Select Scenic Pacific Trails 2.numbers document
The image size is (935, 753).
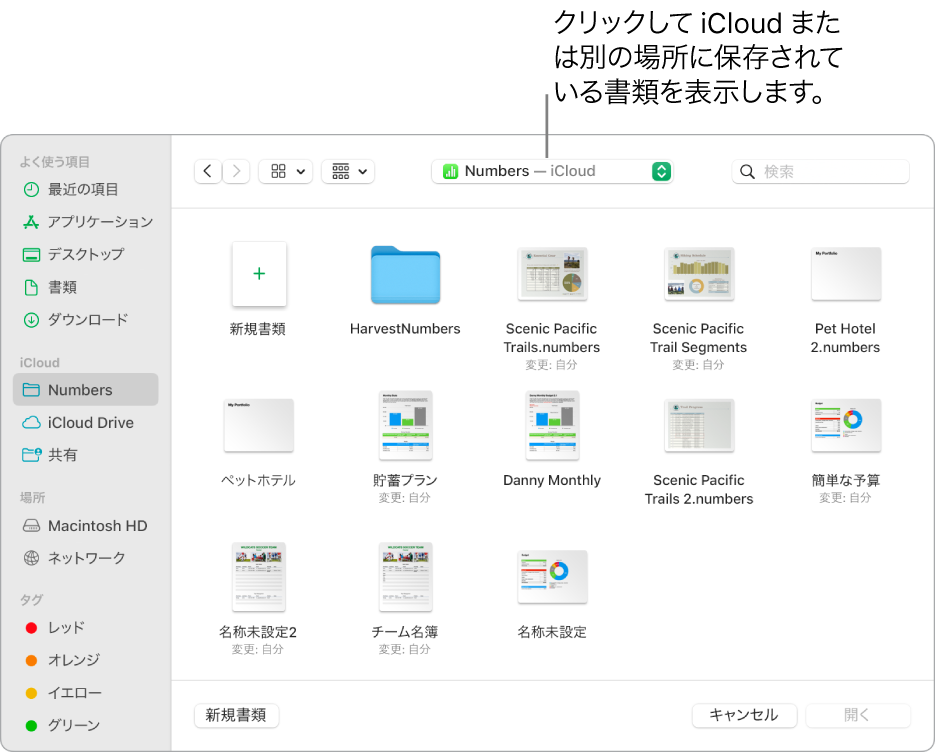click(x=699, y=425)
